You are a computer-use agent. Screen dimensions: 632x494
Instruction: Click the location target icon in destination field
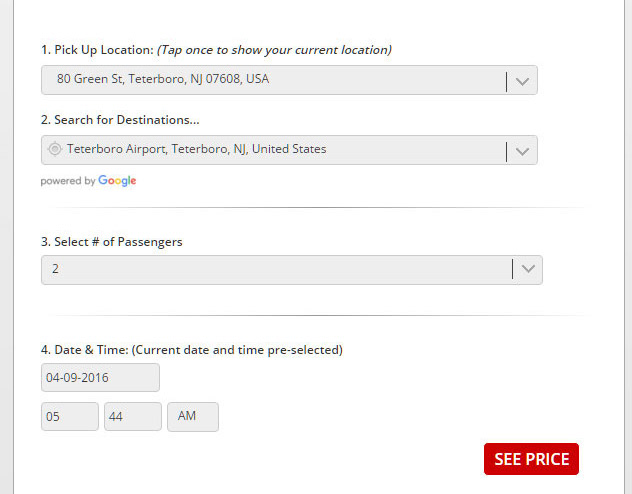tap(55, 150)
